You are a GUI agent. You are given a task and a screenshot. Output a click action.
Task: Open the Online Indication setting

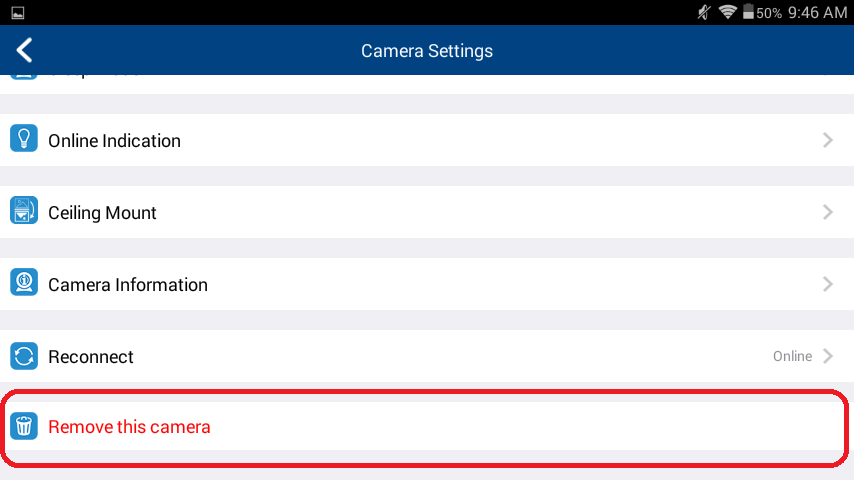point(427,140)
